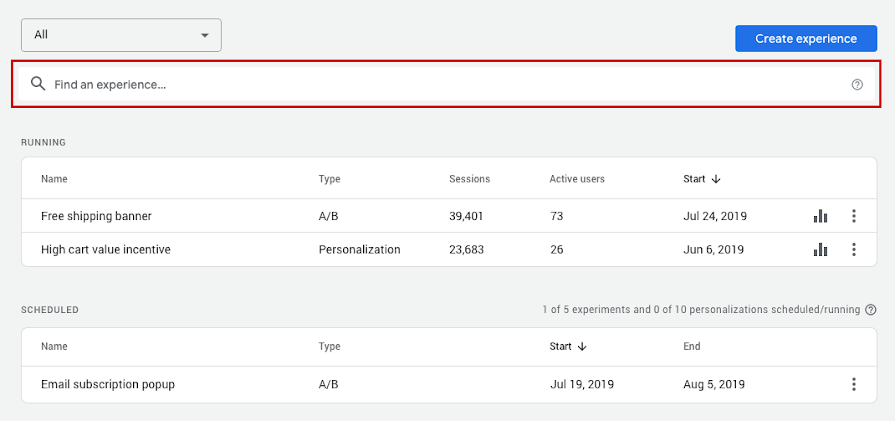The height and width of the screenshot is (421, 895).
Task: Click the help icon in search bar
Action: 857,85
